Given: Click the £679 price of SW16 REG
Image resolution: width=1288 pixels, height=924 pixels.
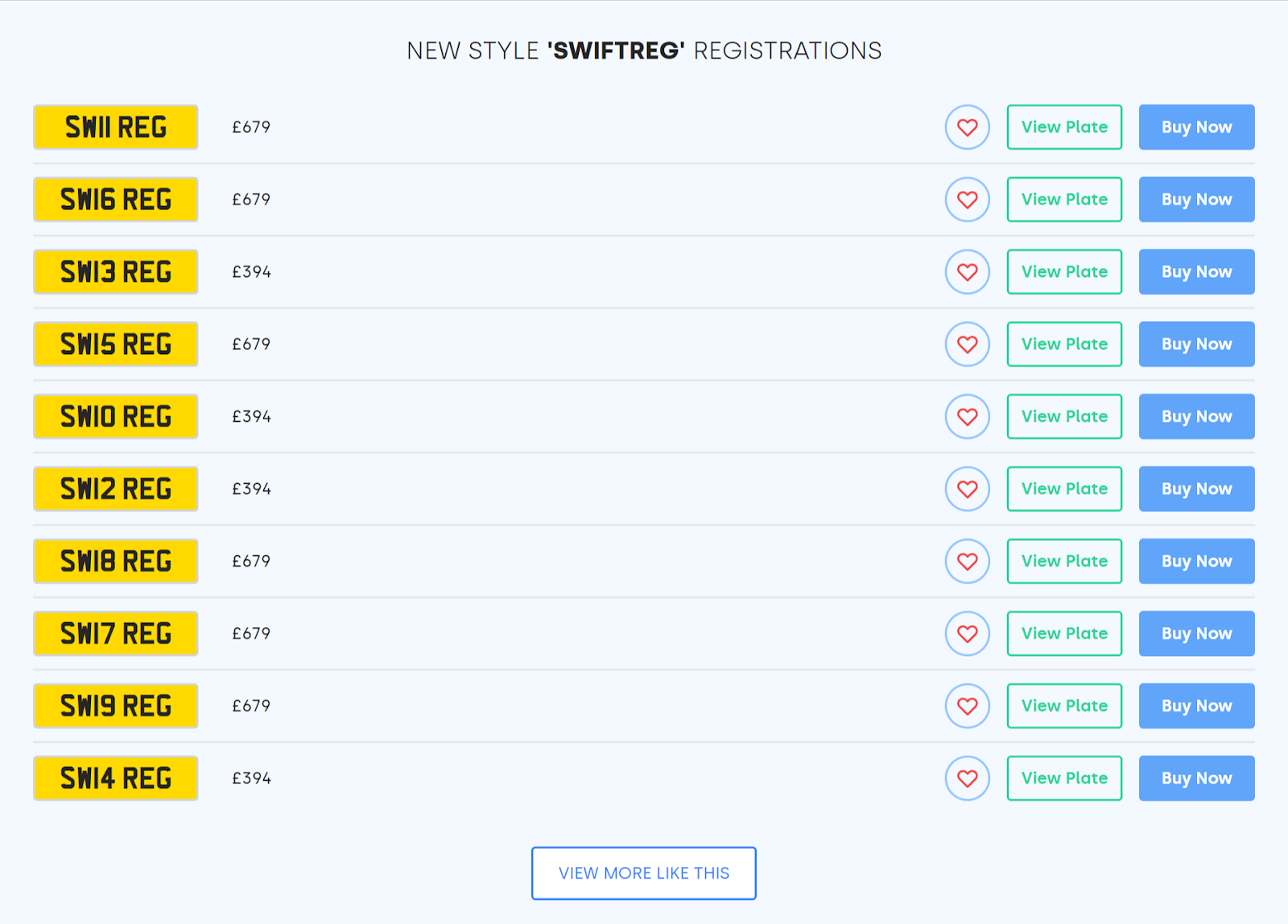Looking at the screenshot, I should [251, 200].
